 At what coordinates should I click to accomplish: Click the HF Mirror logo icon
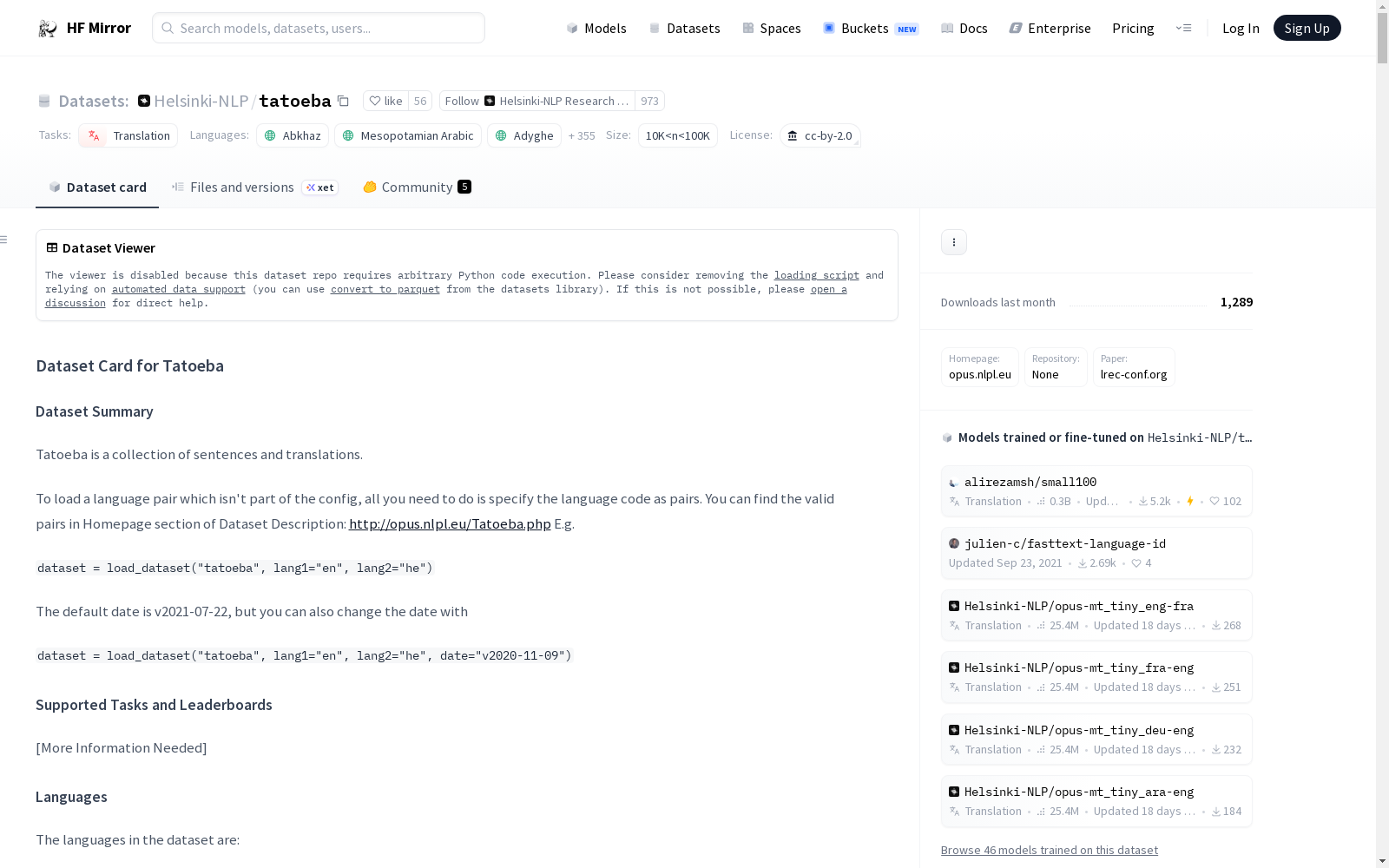[x=48, y=29]
